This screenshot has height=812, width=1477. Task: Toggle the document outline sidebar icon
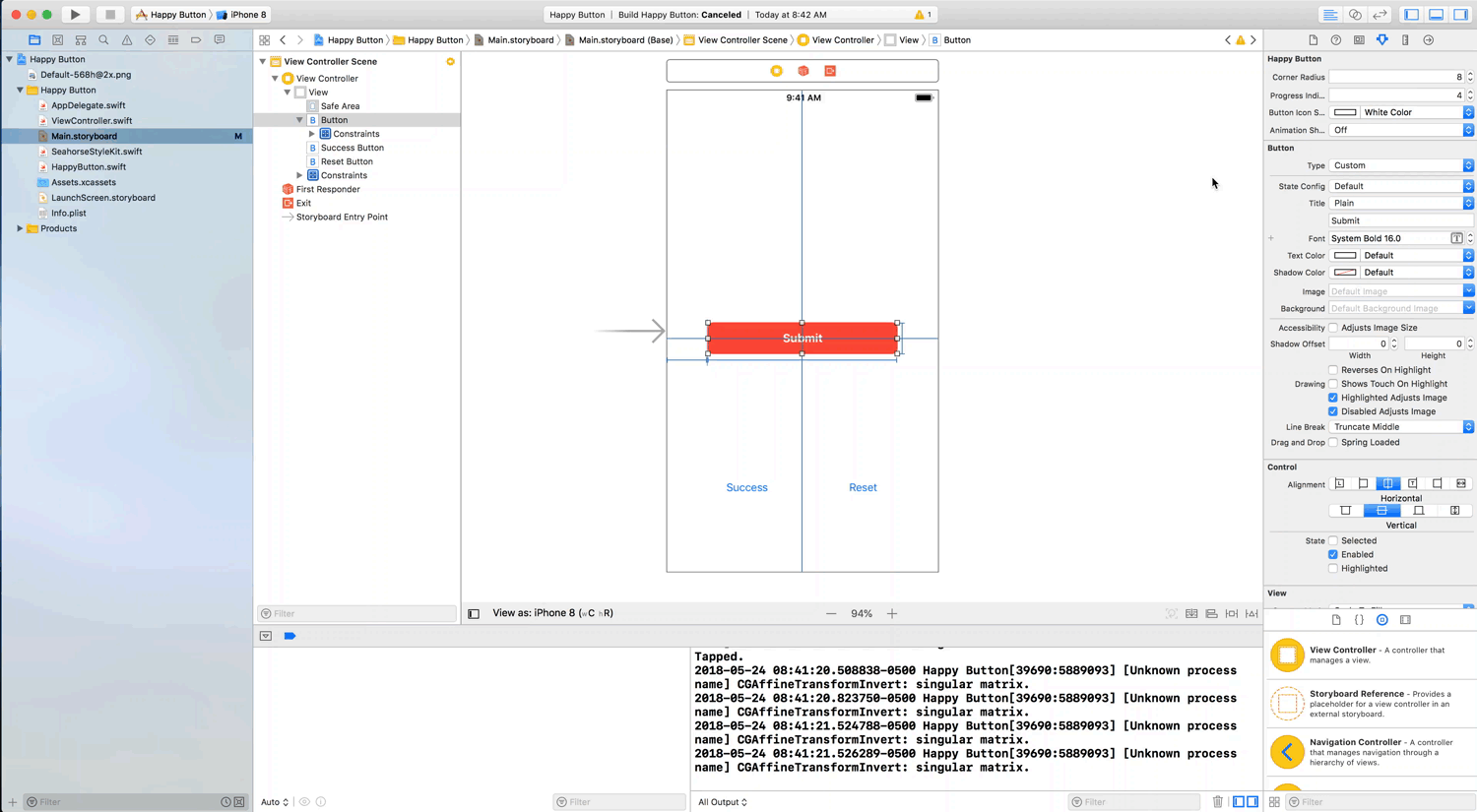(474, 613)
